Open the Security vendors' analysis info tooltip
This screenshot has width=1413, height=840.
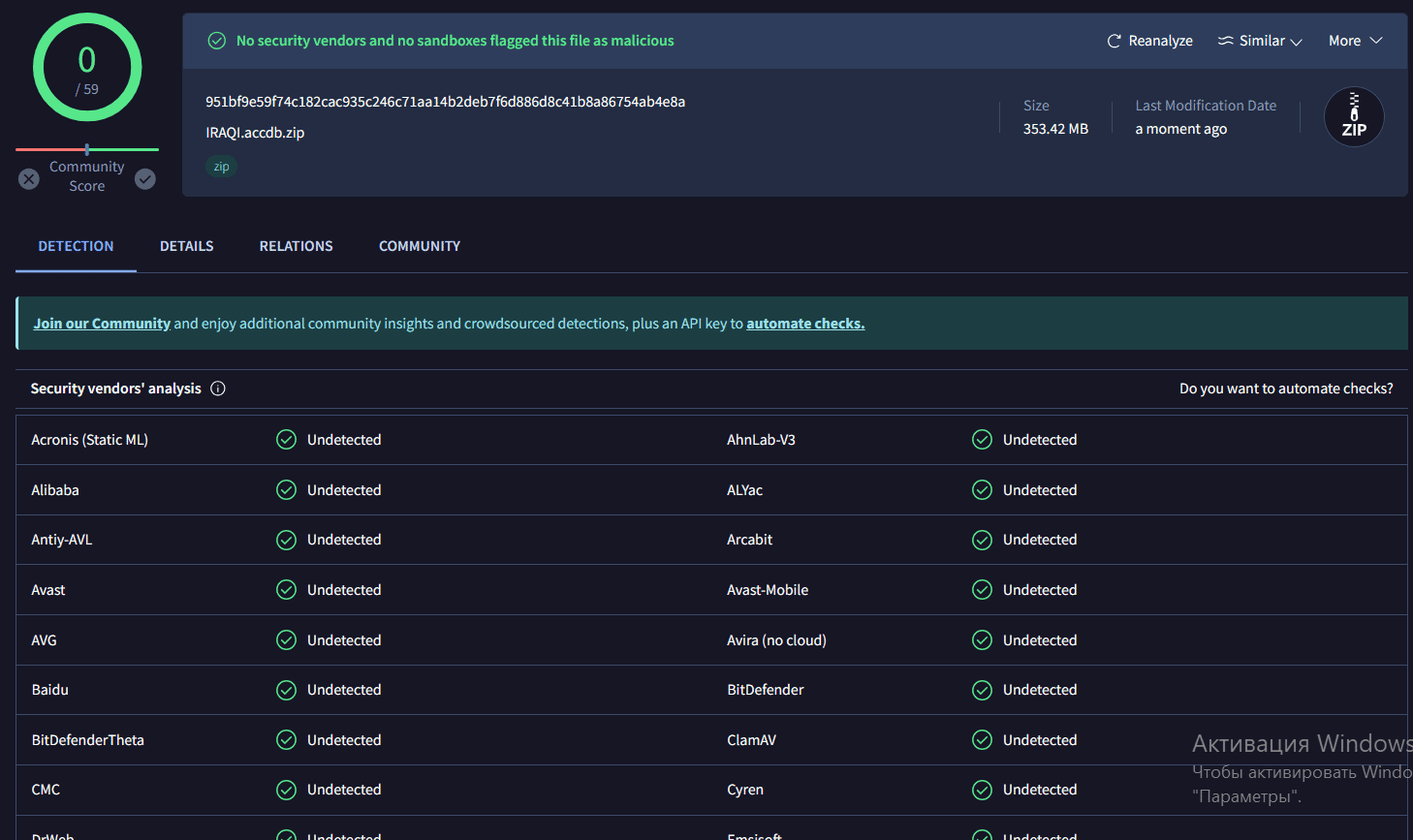click(x=218, y=388)
